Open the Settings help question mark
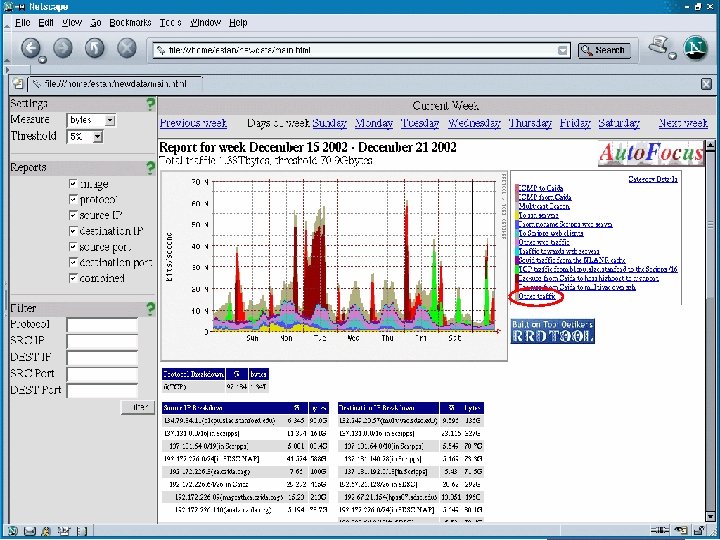This screenshot has height=540, width=720. pos(150,104)
